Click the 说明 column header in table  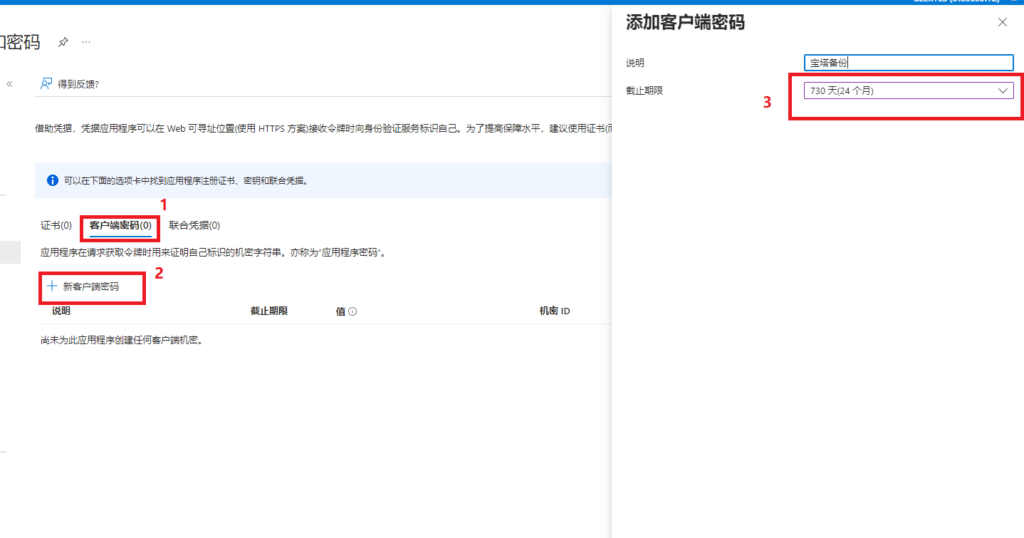(61, 311)
